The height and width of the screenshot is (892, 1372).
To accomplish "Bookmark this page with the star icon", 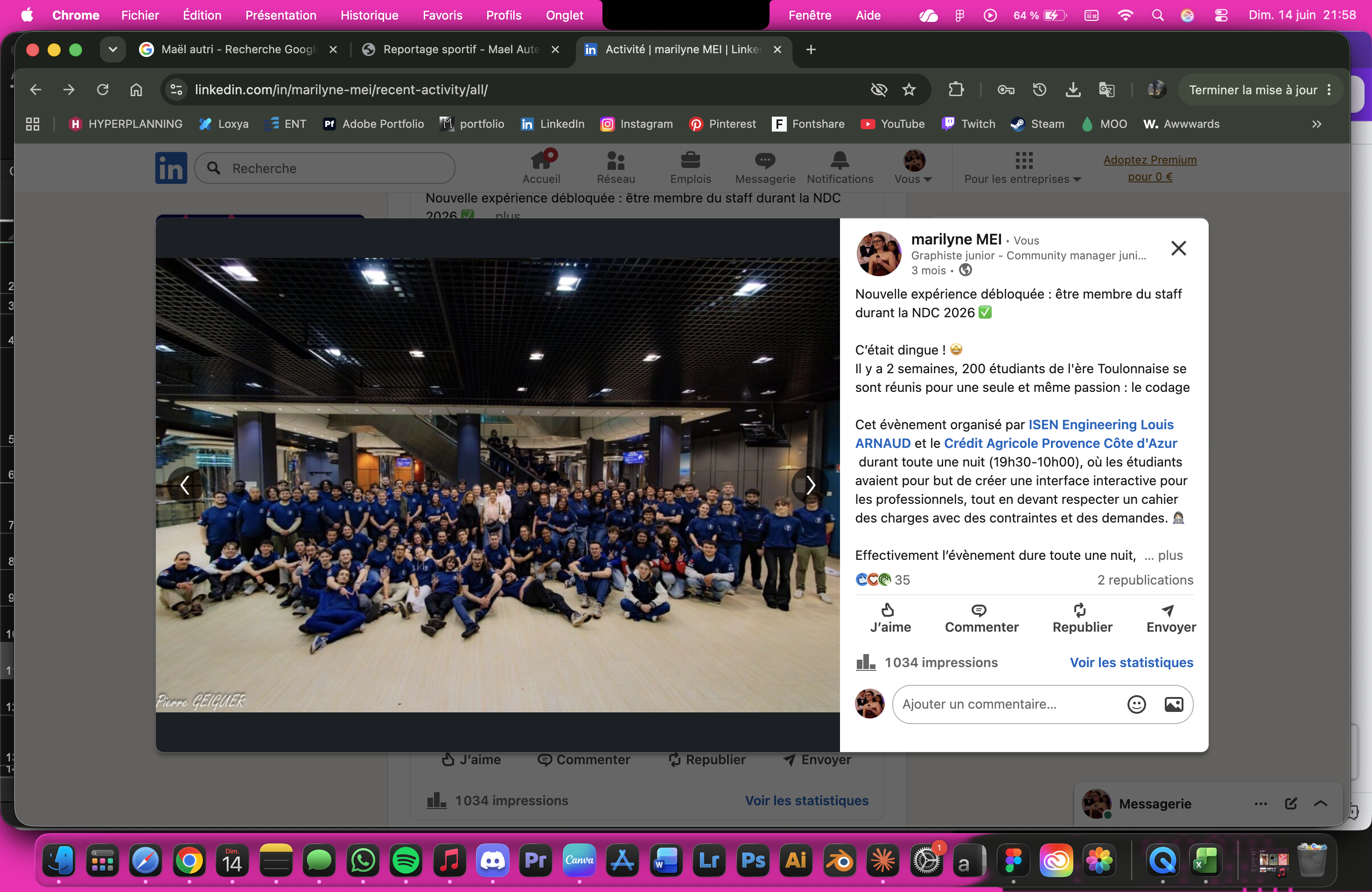I will [909, 90].
